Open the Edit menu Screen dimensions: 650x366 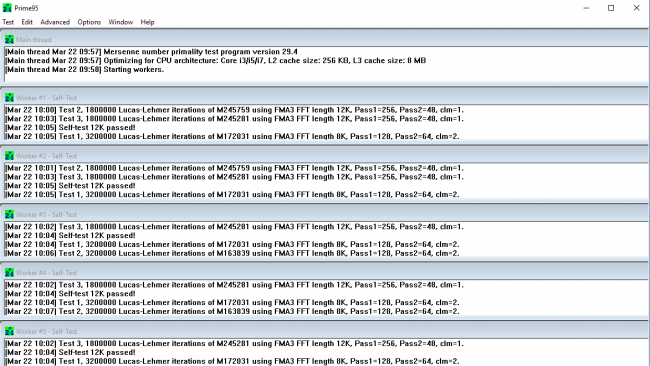pos(27,22)
